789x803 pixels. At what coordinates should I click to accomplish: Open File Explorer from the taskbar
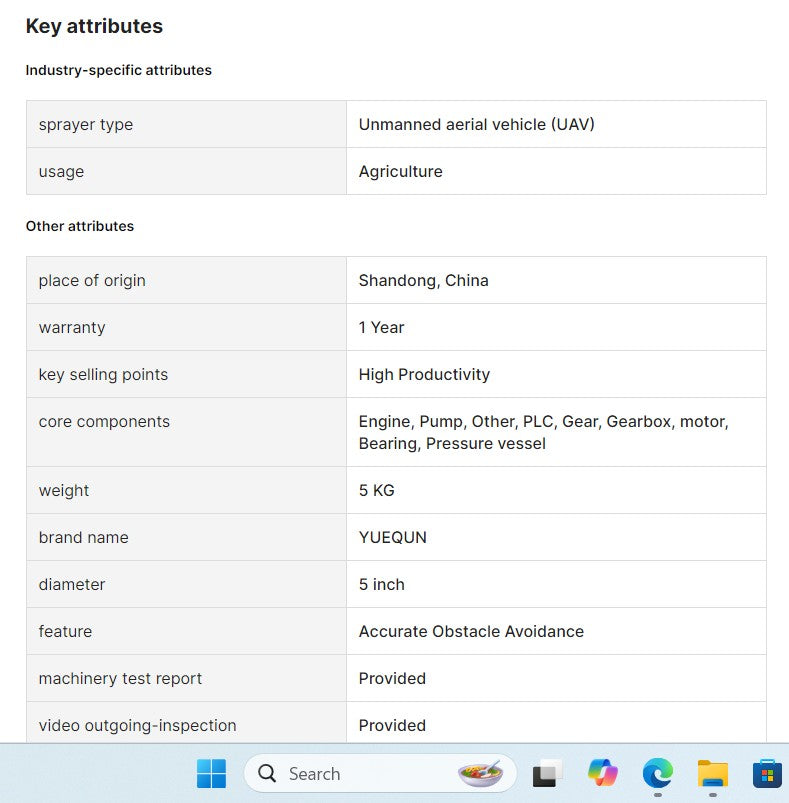tap(712, 773)
